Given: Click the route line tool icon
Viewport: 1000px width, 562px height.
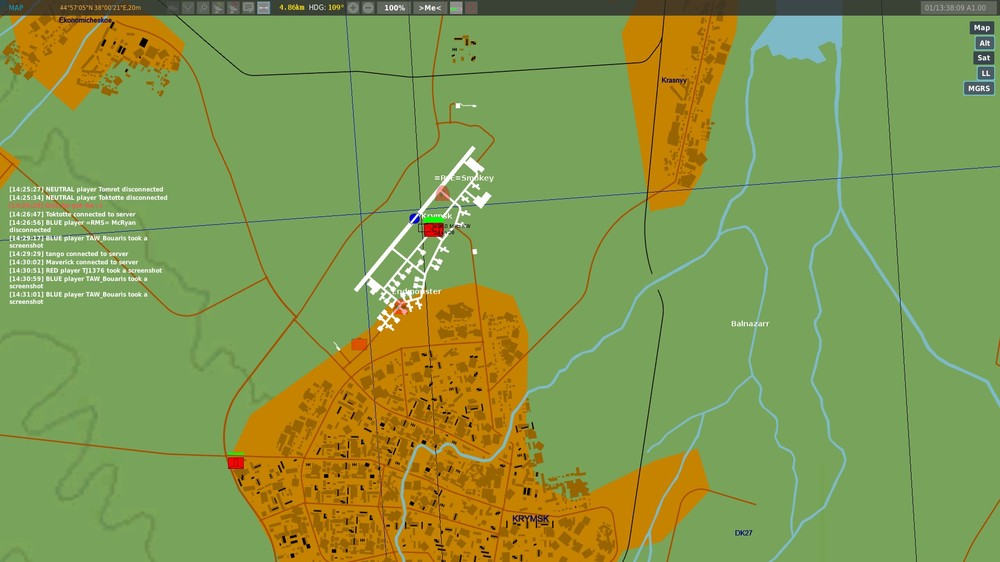Looking at the screenshot, I should tap(188, 8).
